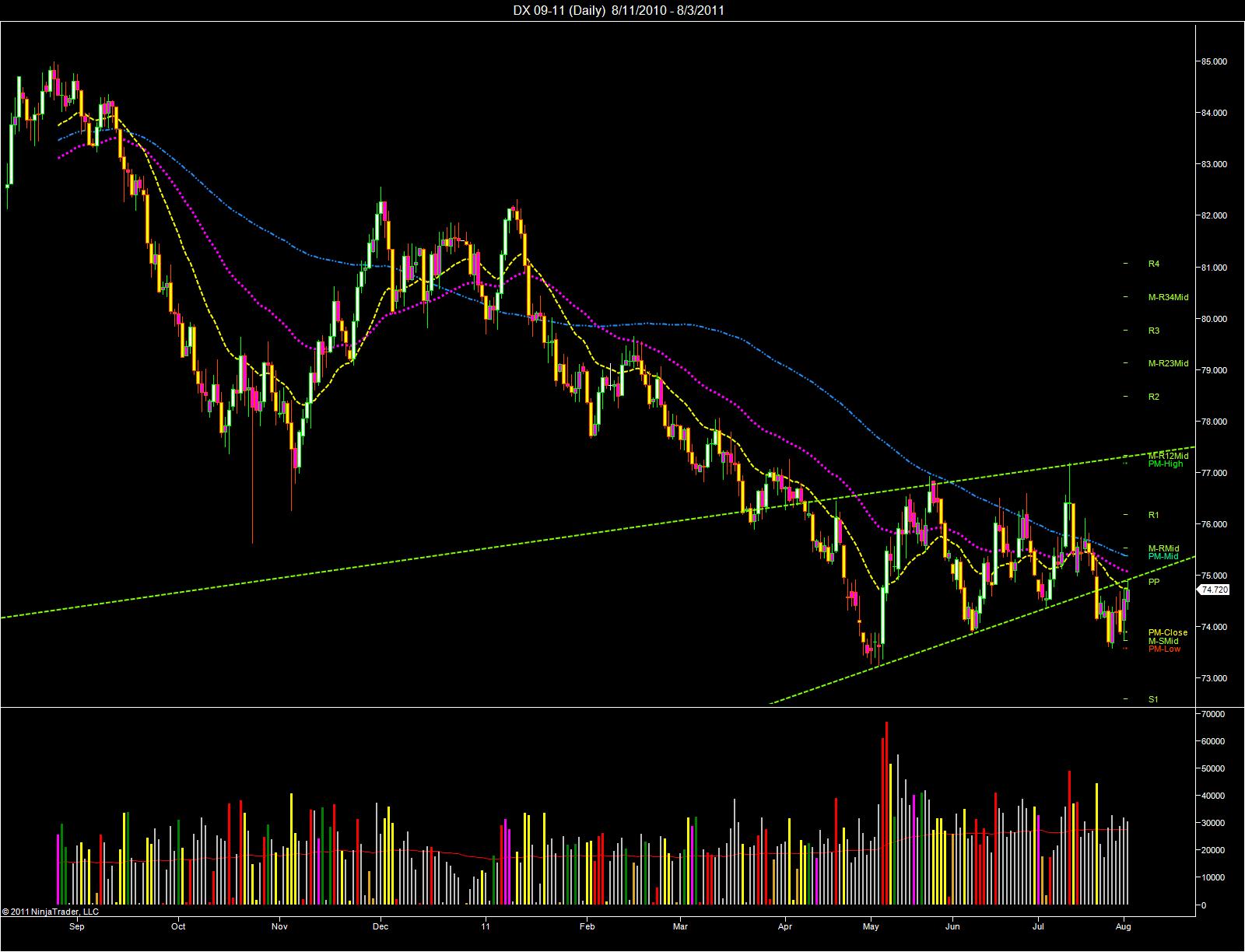
Task: Click the 80.000 price axis label
Action: (1215, 319)
